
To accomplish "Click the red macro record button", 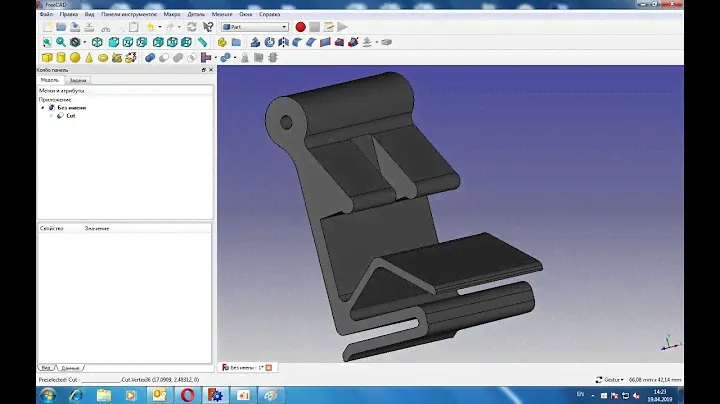I will click(300, 27).
